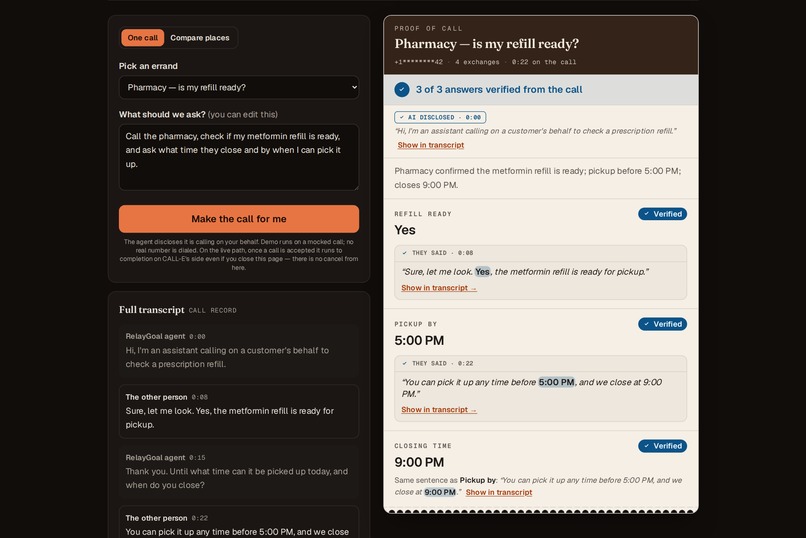806x538 pixels.
Task: Click the Yes answer under Refill Ready
Action: 405,230
